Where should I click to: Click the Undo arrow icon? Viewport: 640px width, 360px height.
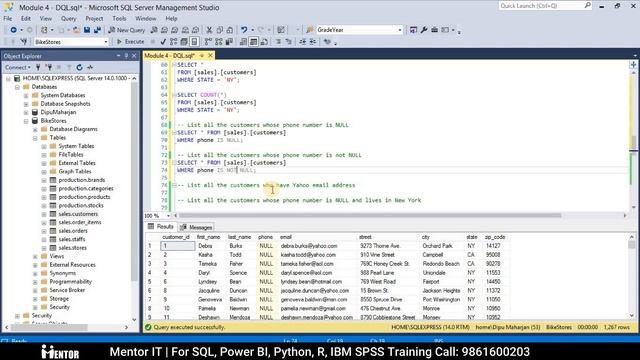pyautogui.click(x=244, y=30)
